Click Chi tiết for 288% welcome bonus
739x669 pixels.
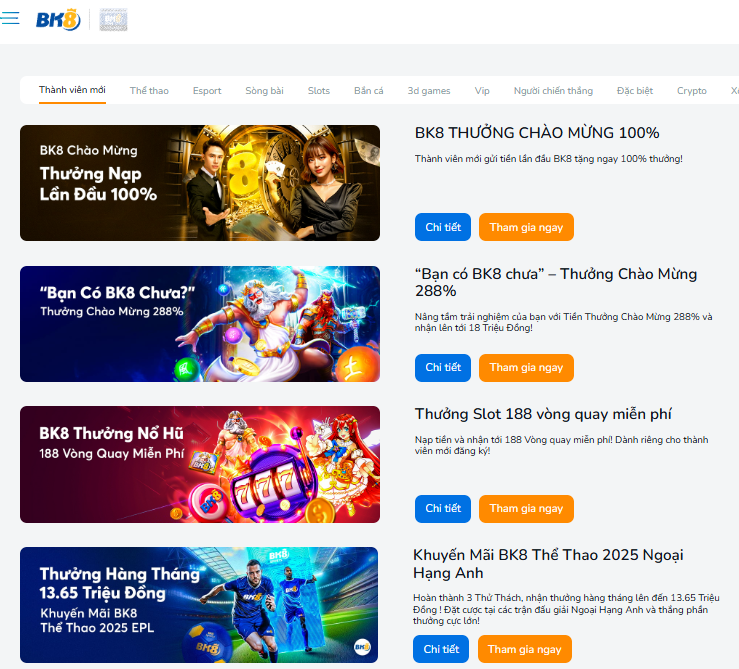point(443,368)
